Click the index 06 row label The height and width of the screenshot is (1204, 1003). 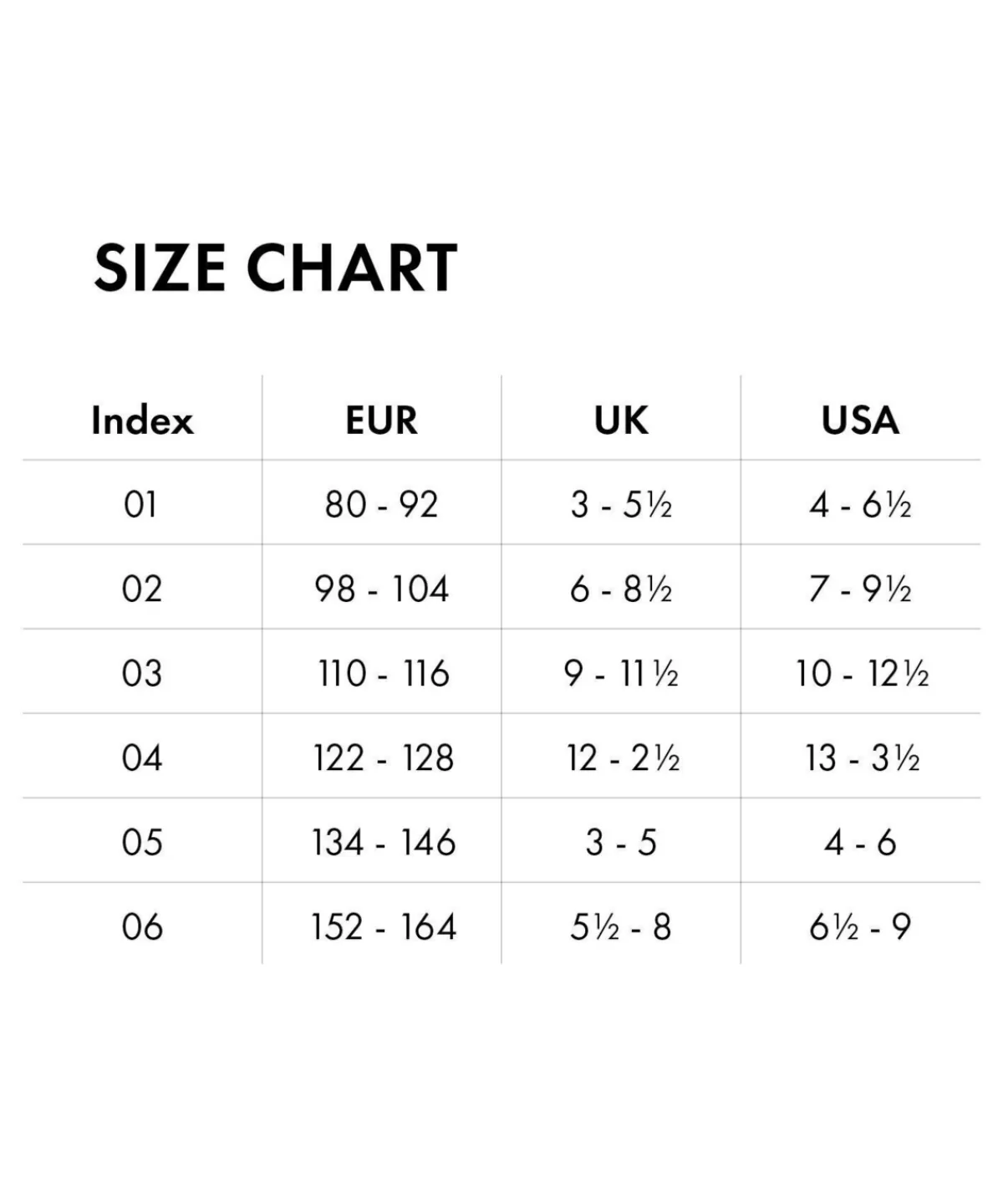click(x=141, y=927)
